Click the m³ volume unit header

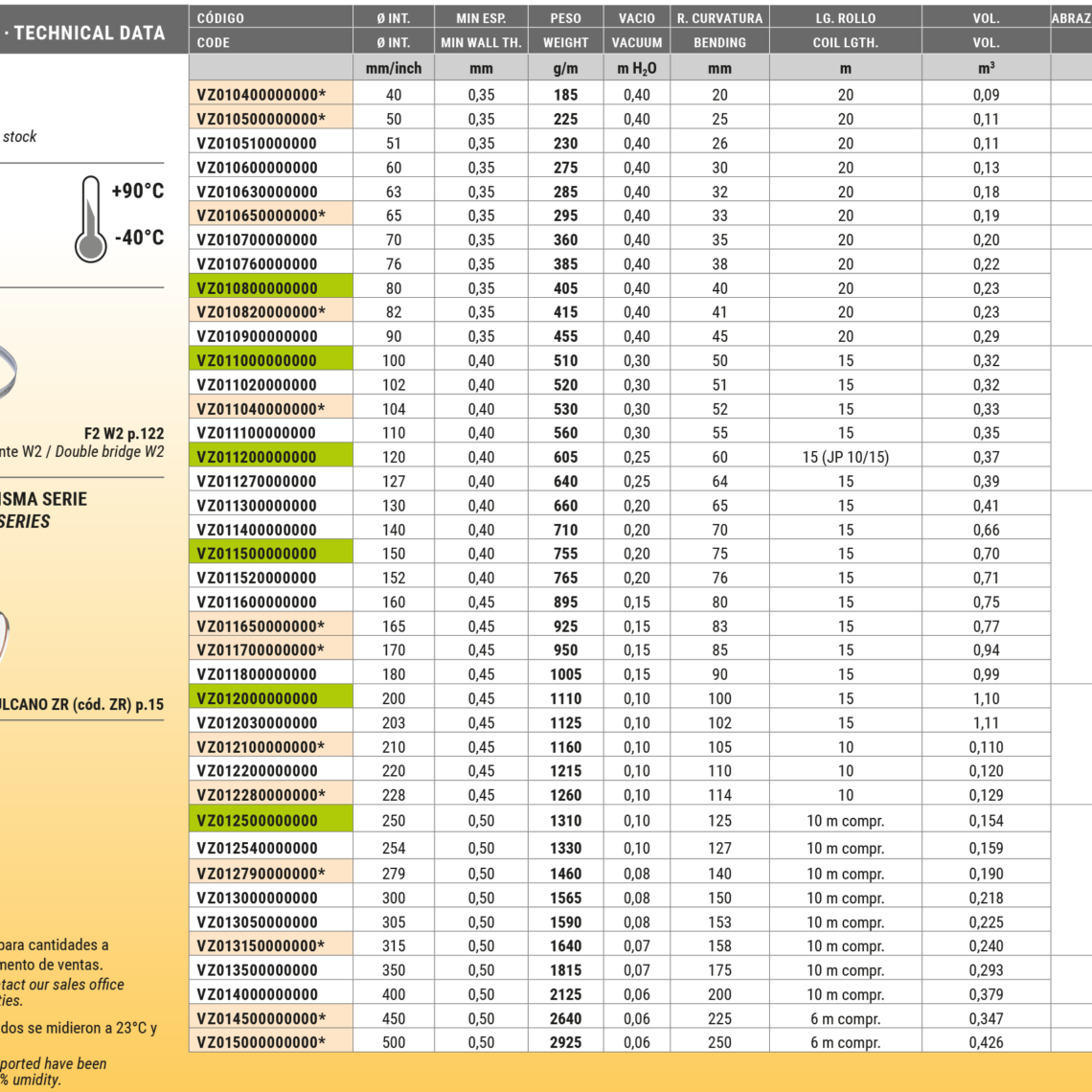click(986, 68)
